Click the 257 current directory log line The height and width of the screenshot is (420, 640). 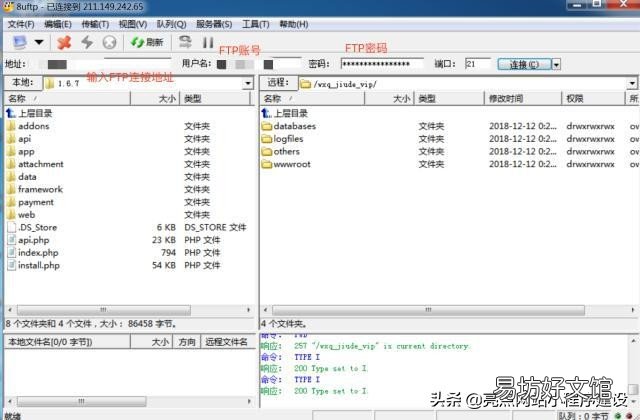[x=365, y=346]
